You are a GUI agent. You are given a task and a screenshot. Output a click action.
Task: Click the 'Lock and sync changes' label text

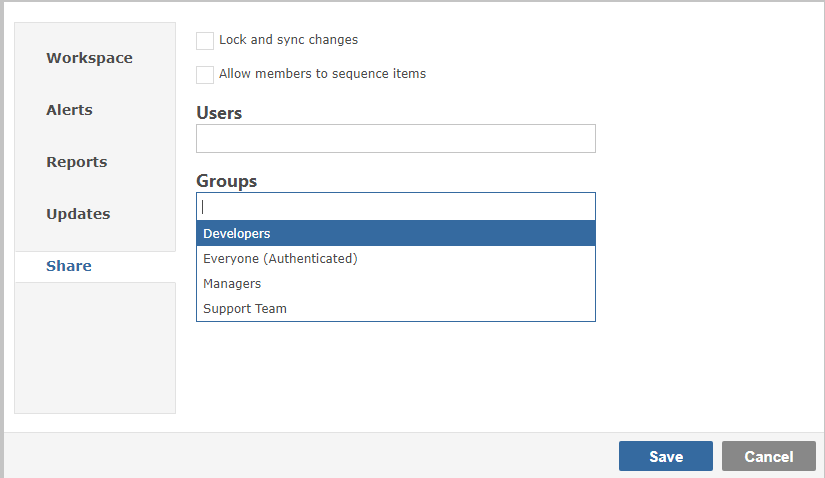tap(288, 40)
